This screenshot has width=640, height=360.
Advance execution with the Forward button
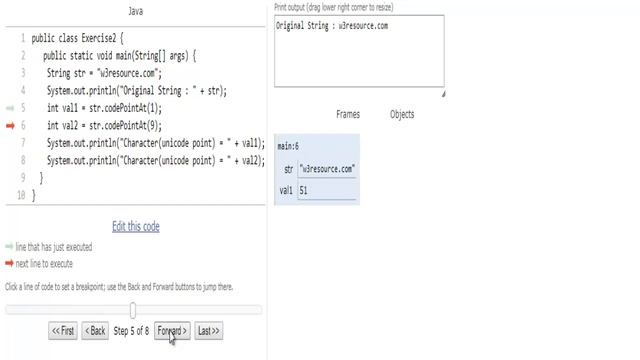pos(172,331)
